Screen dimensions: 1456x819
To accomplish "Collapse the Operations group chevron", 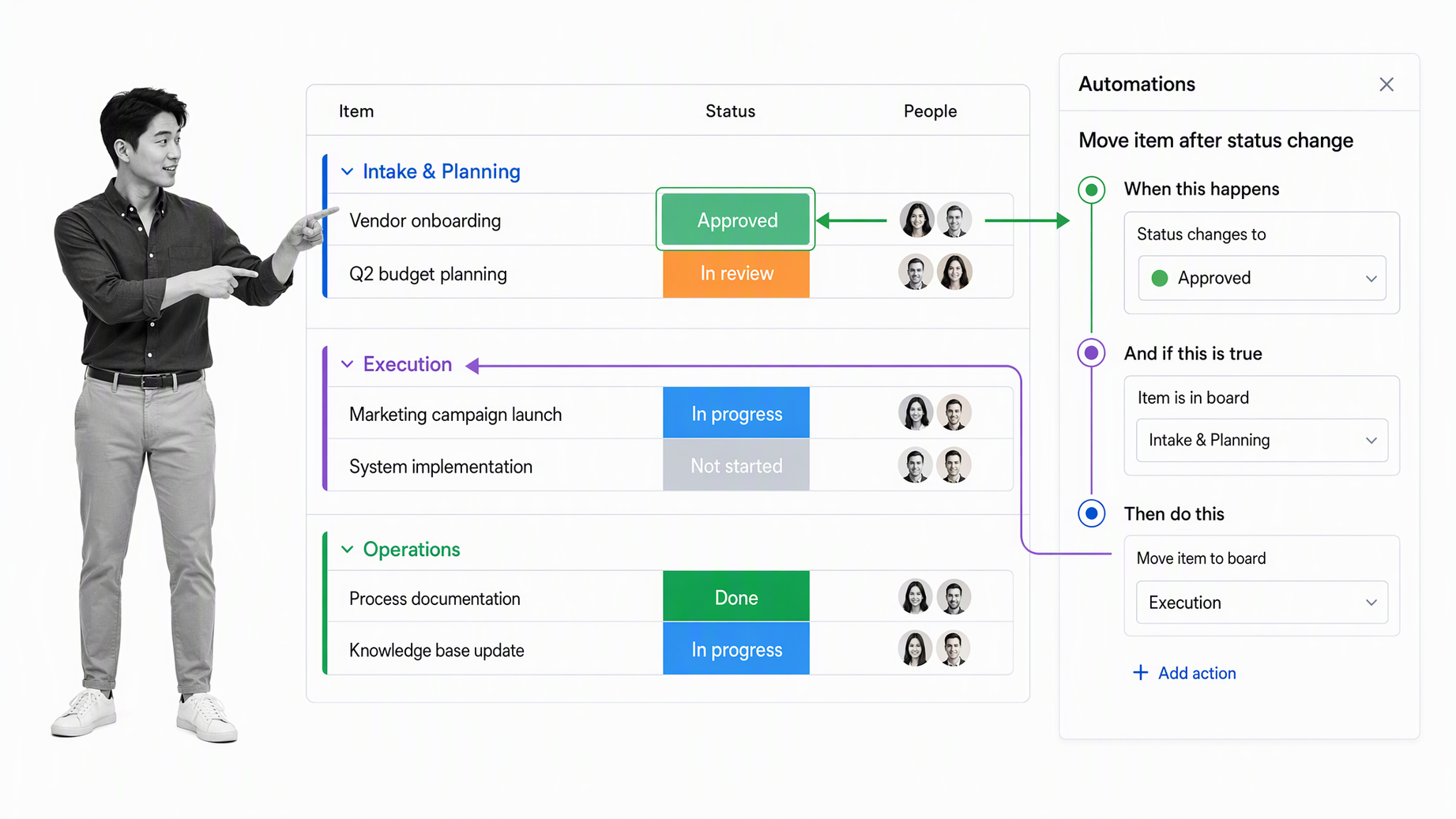I will coord(347,549).
